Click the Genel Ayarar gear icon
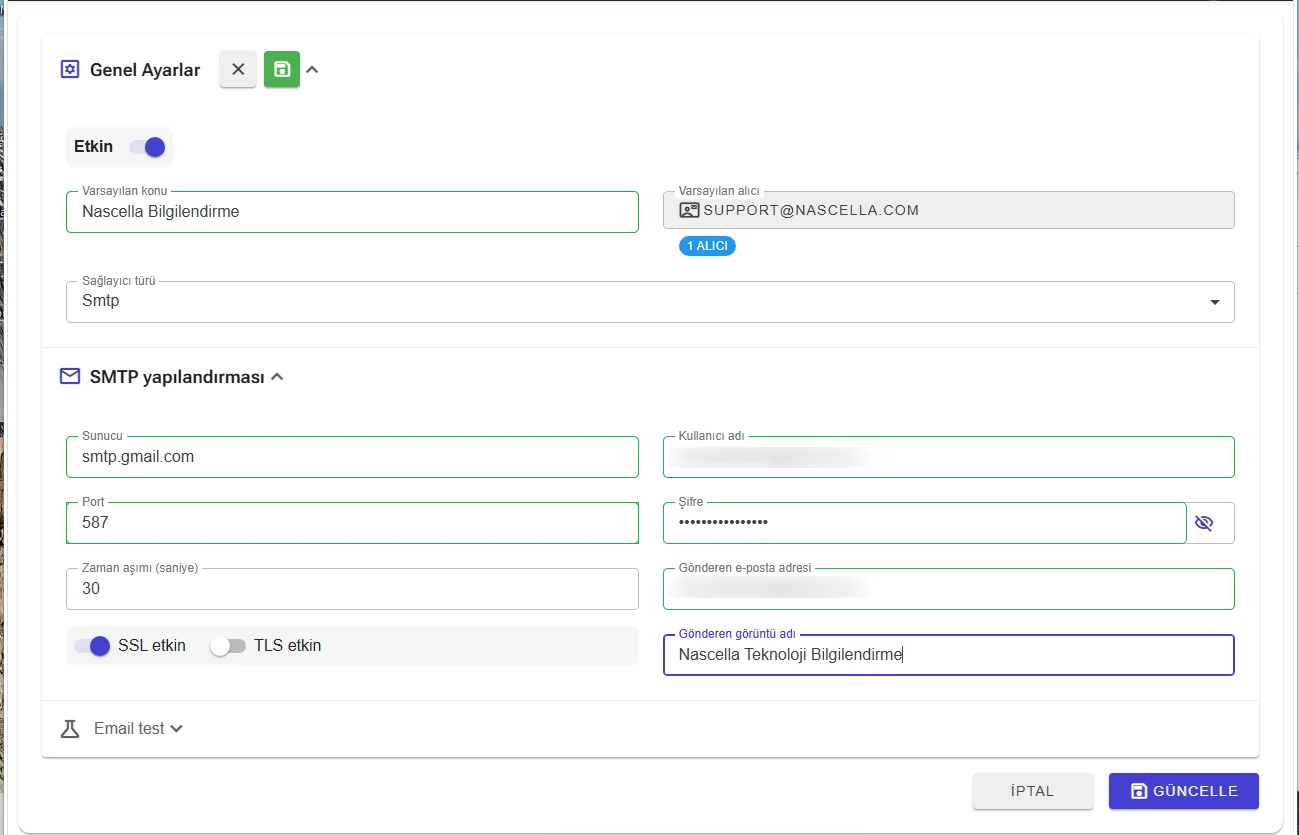 [x=69, y=70]
